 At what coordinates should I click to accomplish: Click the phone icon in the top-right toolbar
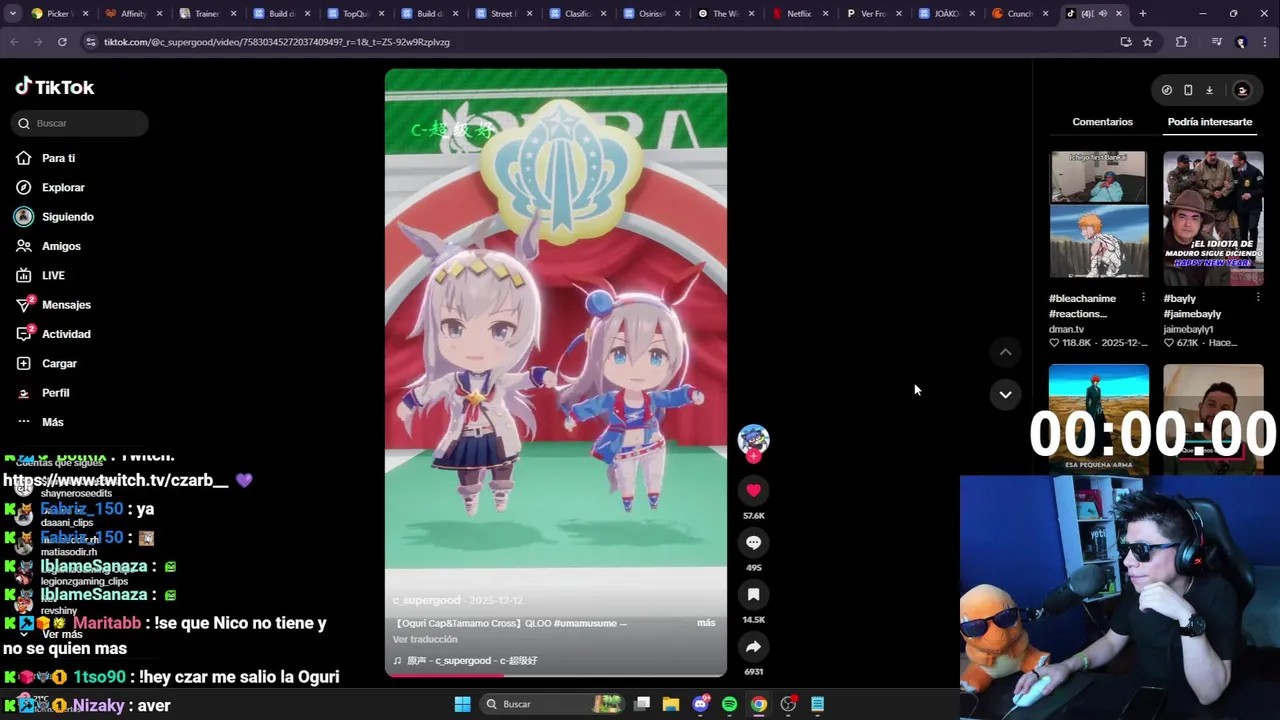1188,90
